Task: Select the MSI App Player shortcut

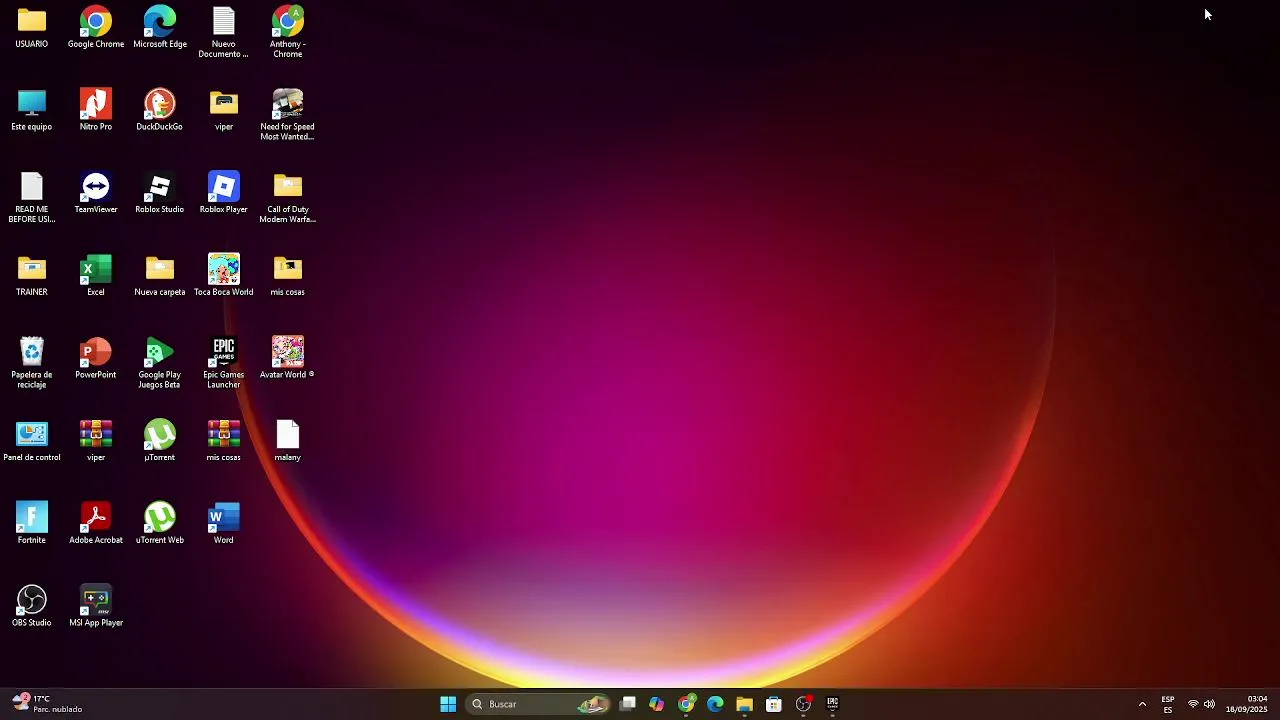Action: (96, 607)
